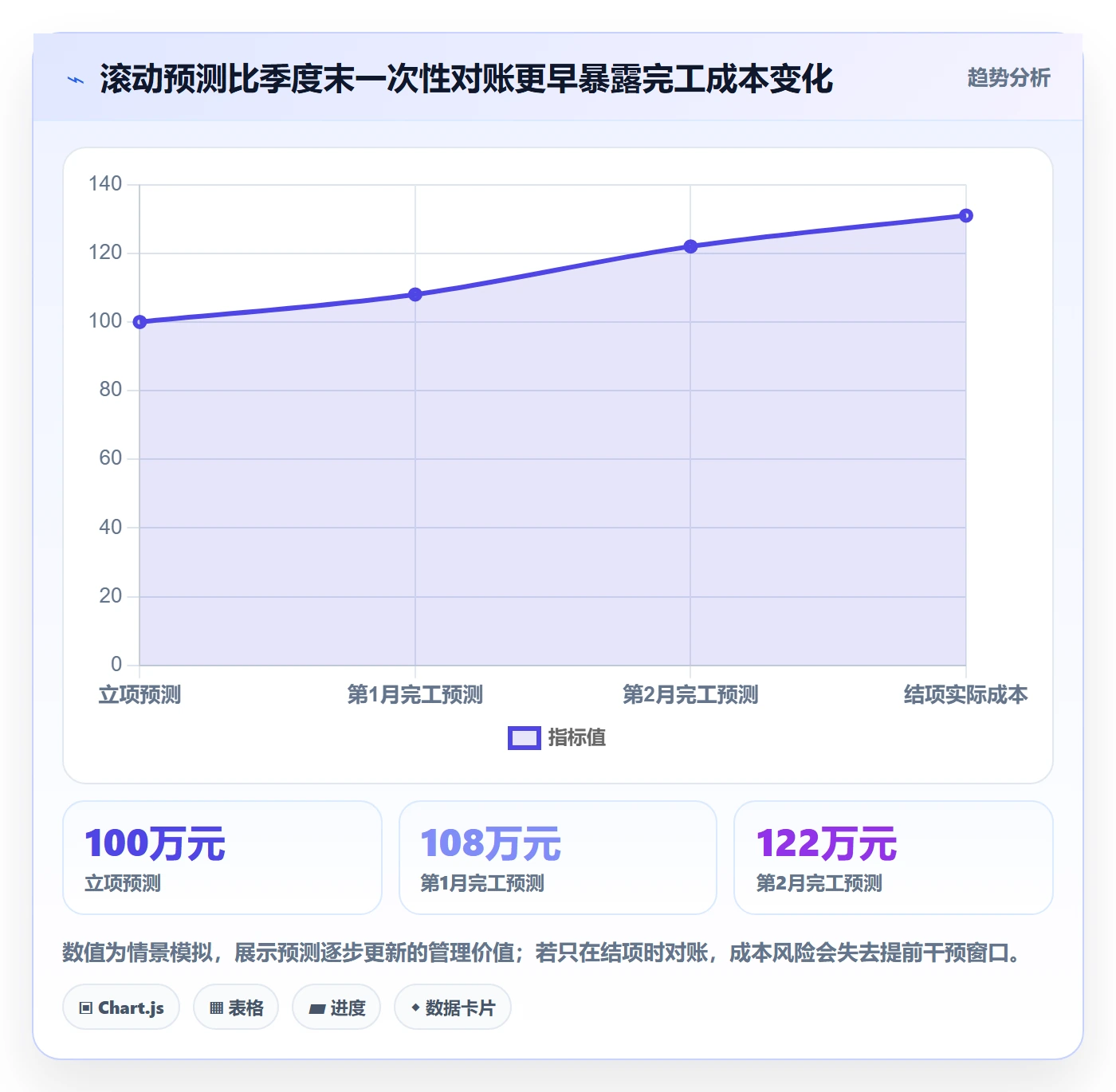
Task: Open the 108万元 第1月完工预测 card
Action: [x=558, y=858]
